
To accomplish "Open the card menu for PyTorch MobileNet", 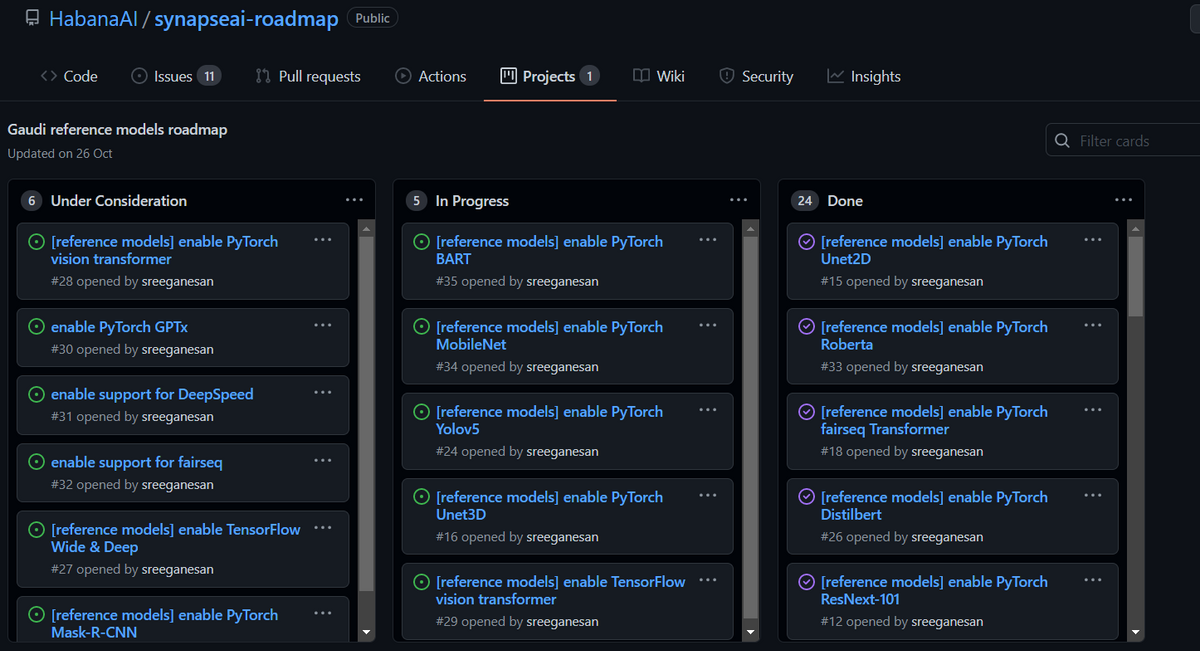I will pos(707,325).
